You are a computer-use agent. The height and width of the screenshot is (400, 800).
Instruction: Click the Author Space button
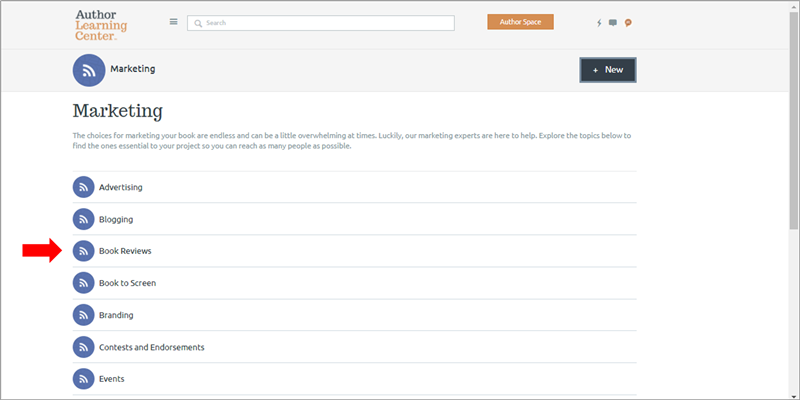(520, 22)
